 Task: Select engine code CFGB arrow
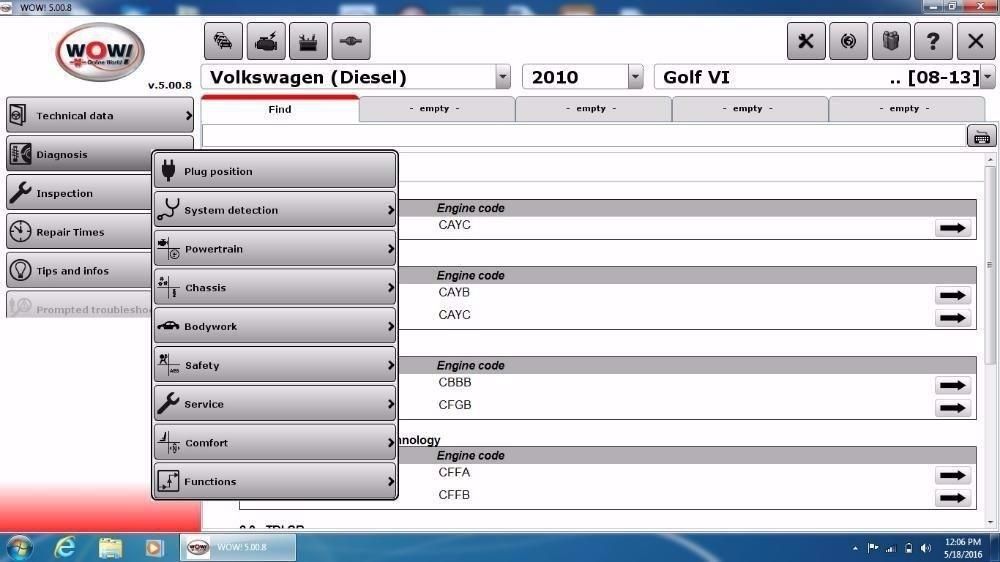[x=953, y=408]
